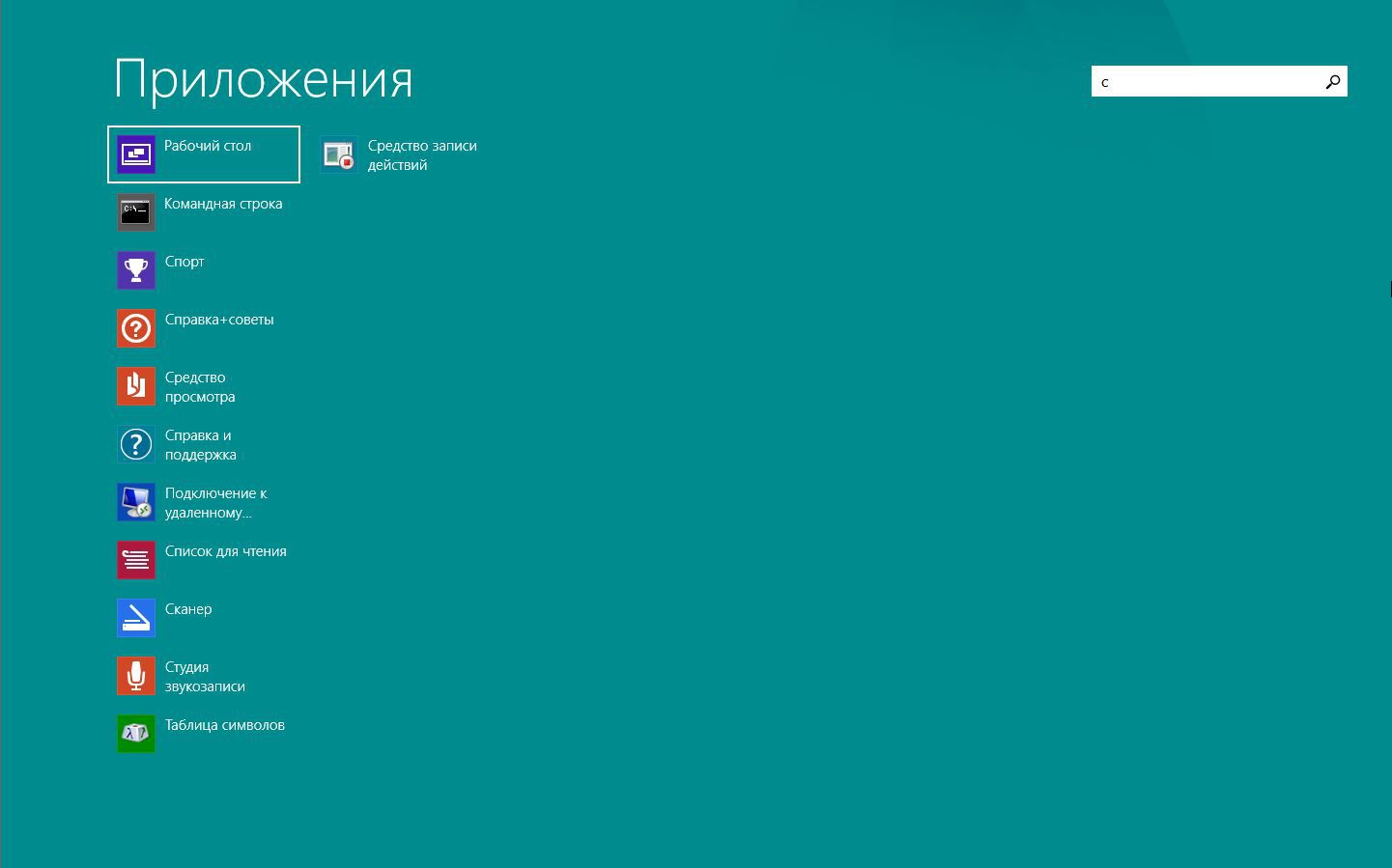Open the Сканер app icon
This screenshot has width=1392, height=868.
tap(136, 618)
